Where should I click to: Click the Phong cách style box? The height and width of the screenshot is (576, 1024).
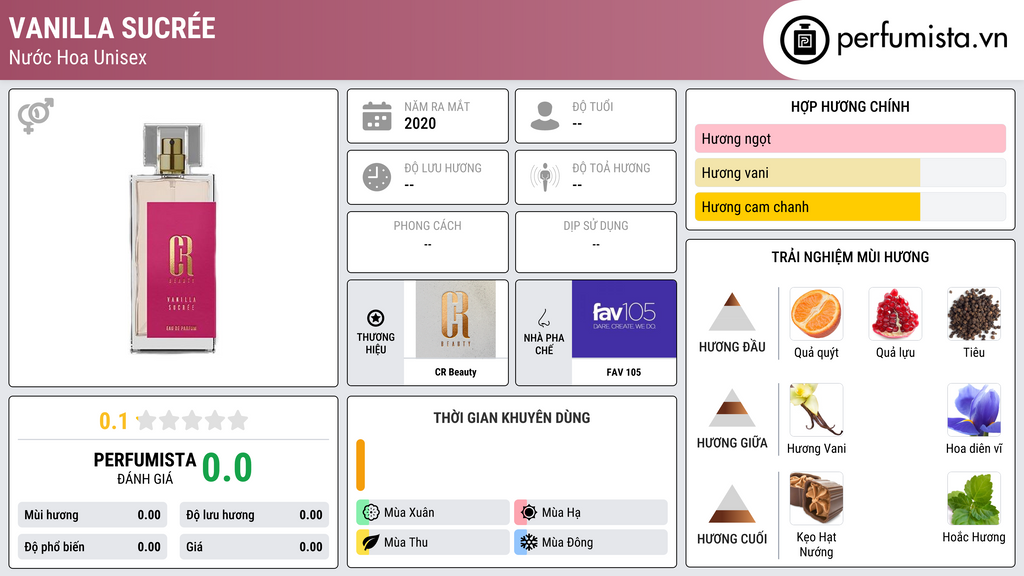(x=428, y=242)
